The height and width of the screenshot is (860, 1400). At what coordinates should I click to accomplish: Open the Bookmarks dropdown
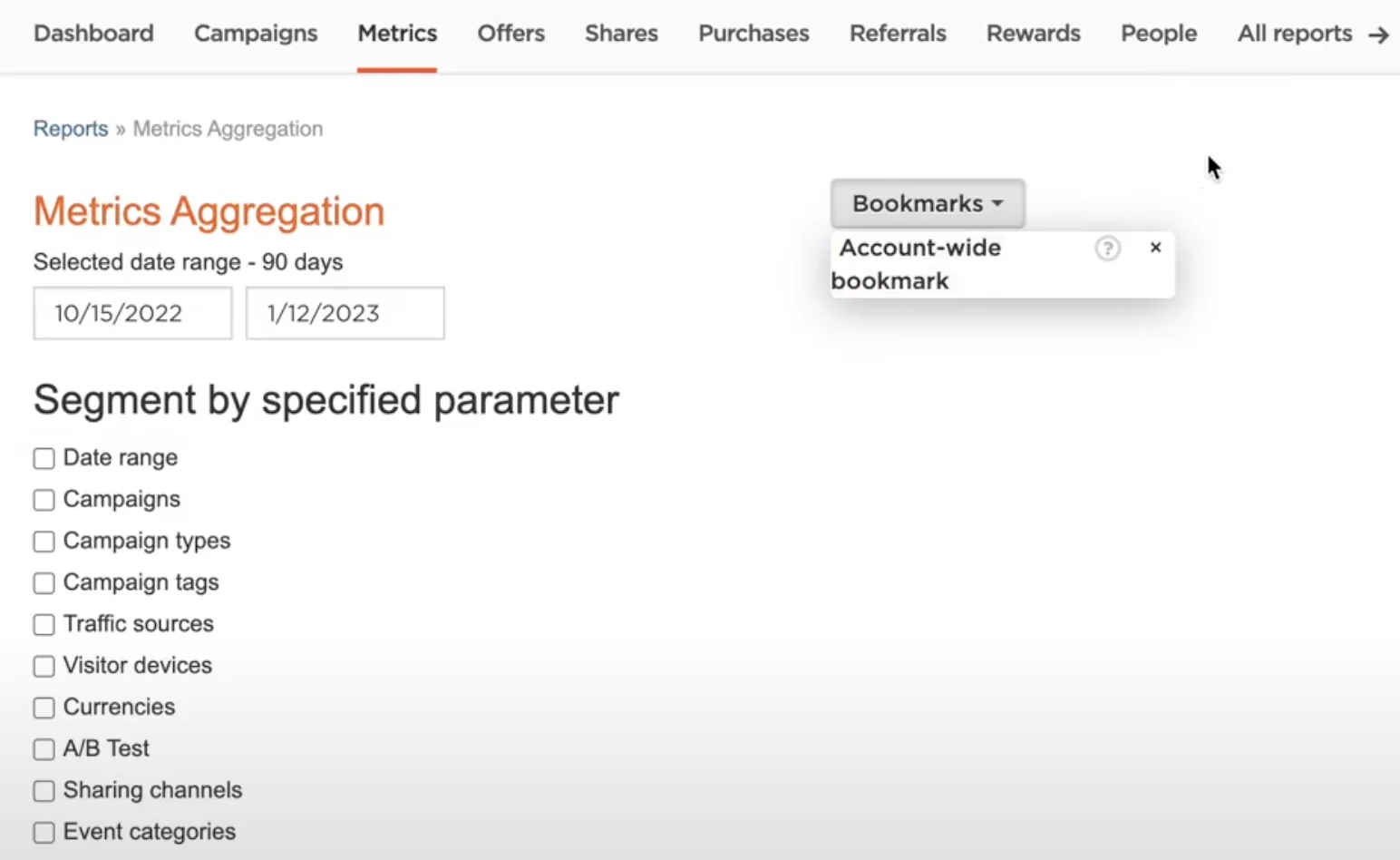928,203
